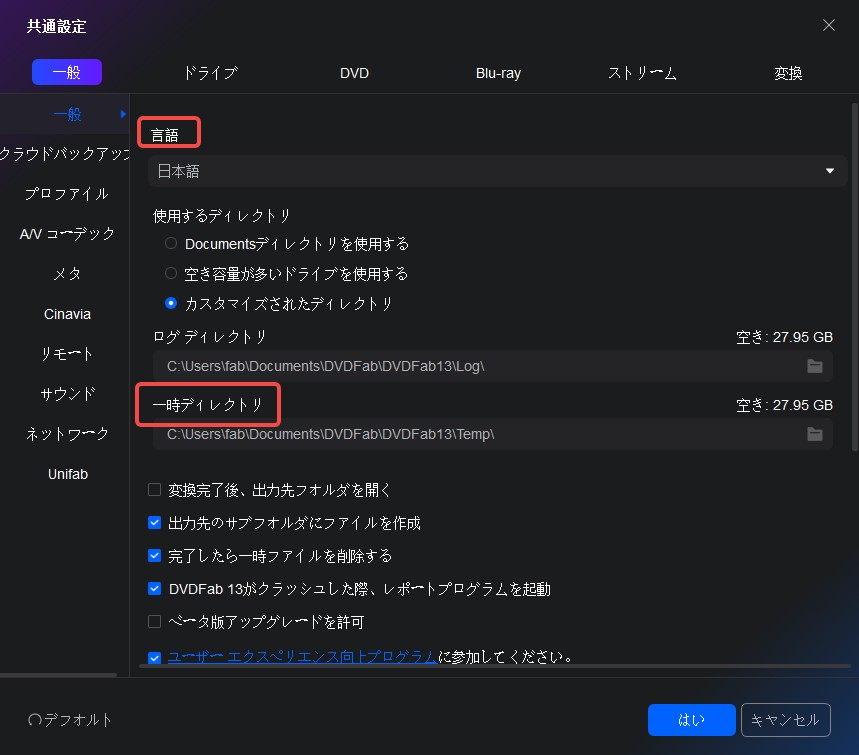Click the Log directory path field
This screenshot has width=859, height=755.
pyautogui.click(x=493, y=366)
